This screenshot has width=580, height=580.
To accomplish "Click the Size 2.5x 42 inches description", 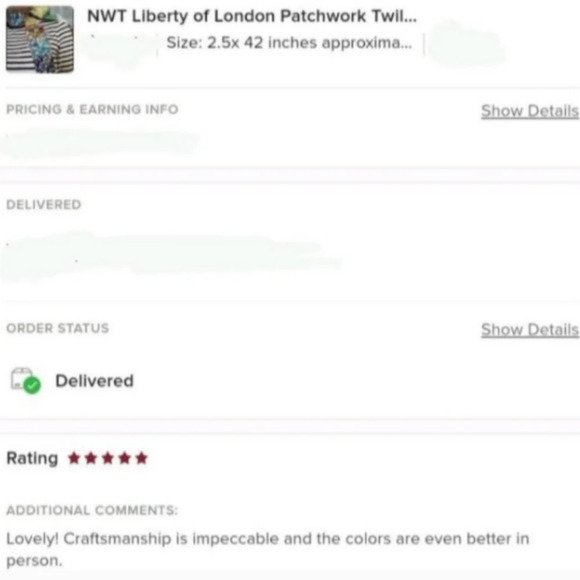I will click(x=289, y=43).
